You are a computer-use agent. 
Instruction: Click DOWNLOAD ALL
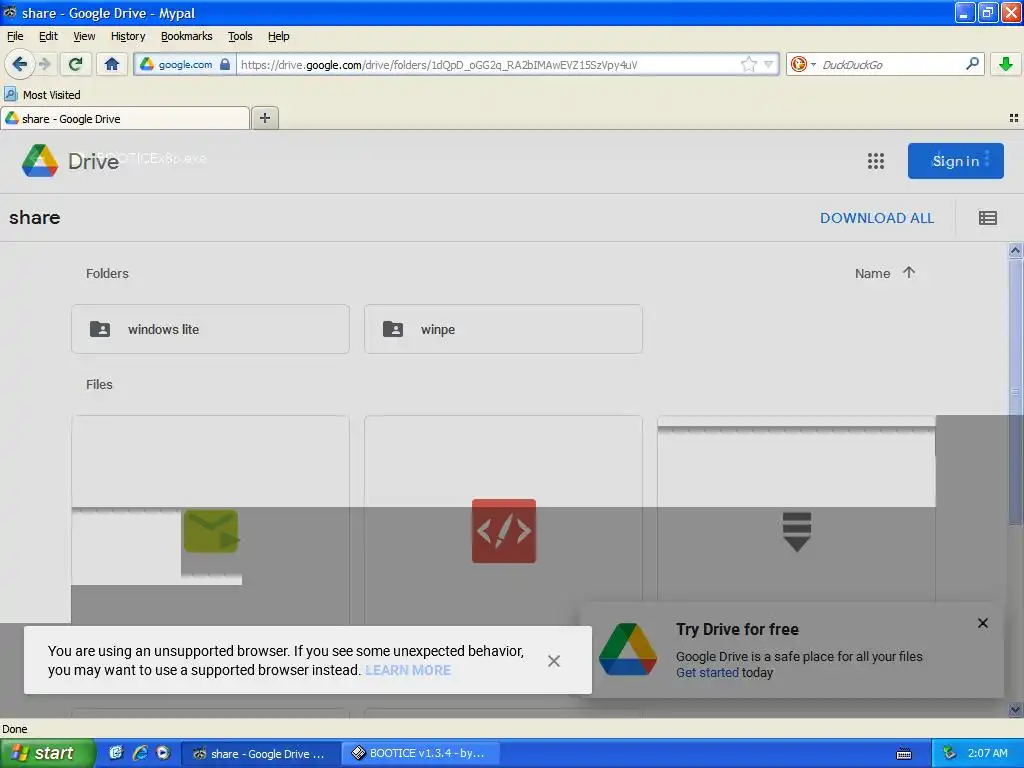(877, 218)
